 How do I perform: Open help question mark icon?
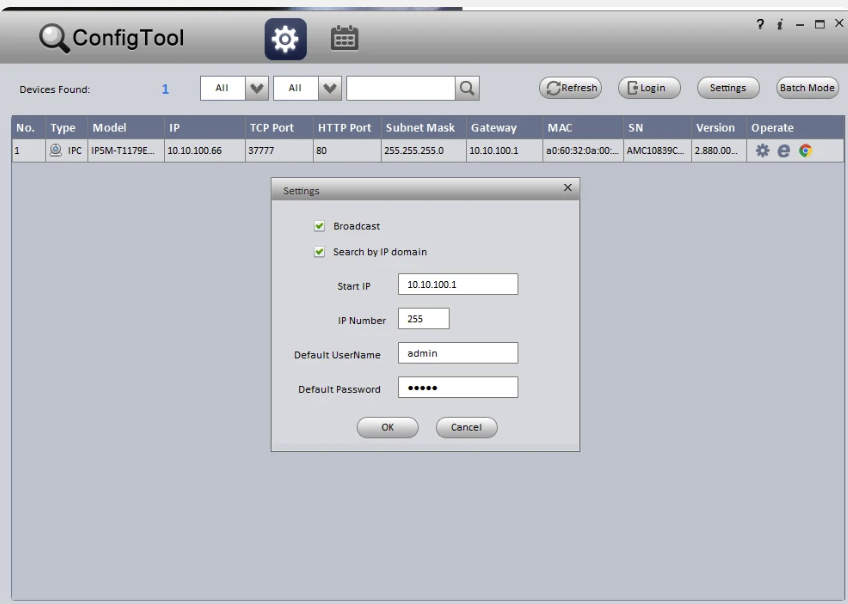(760, 24)
